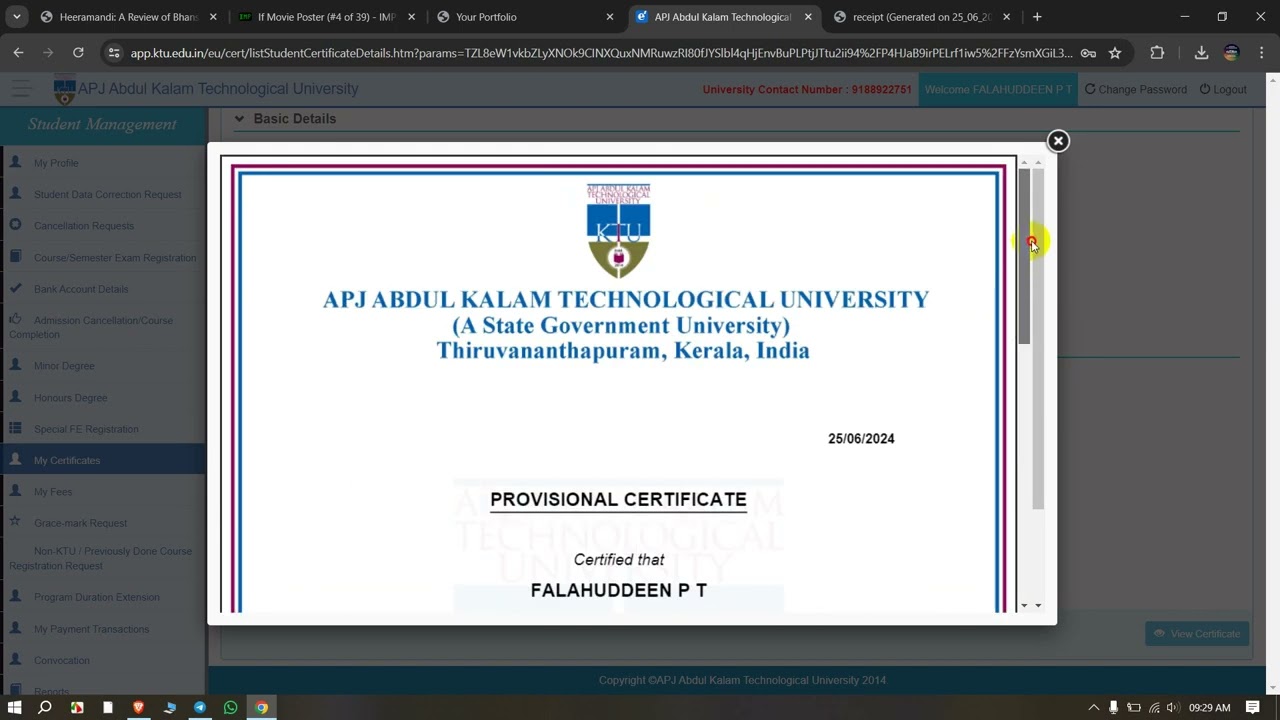Open volume control in system tray

[1172, 708]
